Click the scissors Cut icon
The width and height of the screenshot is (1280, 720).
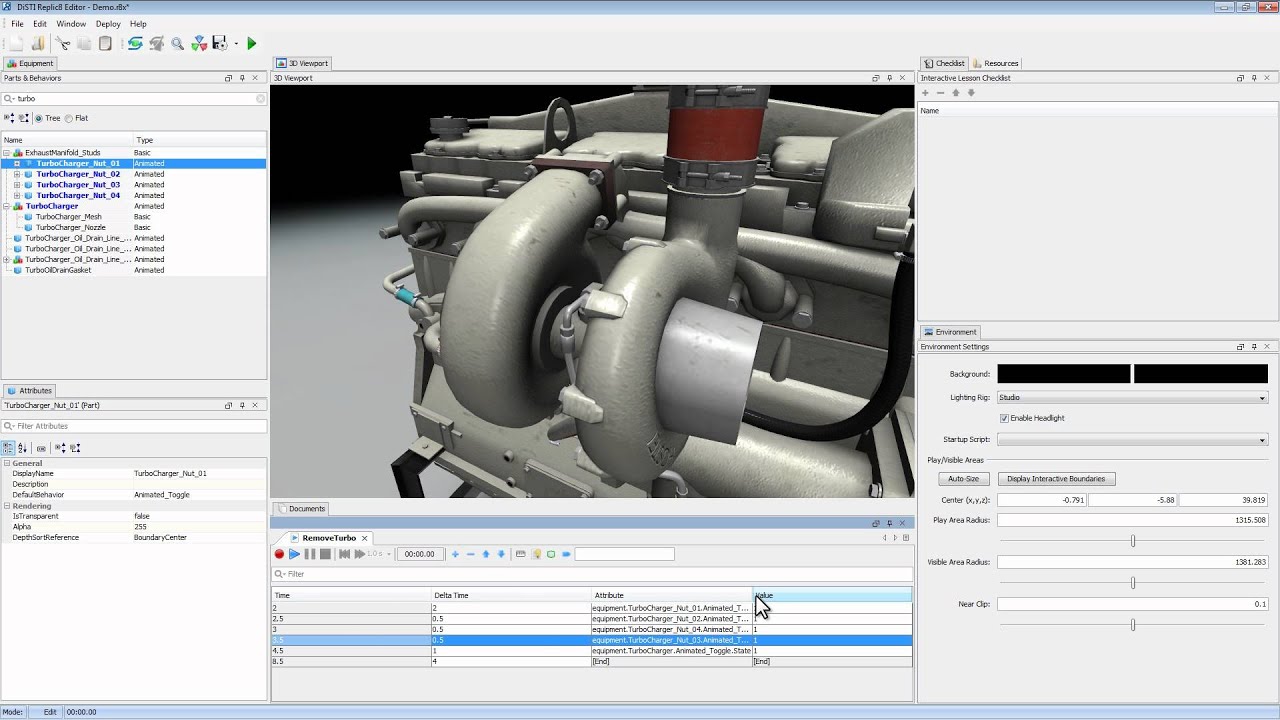63,44
